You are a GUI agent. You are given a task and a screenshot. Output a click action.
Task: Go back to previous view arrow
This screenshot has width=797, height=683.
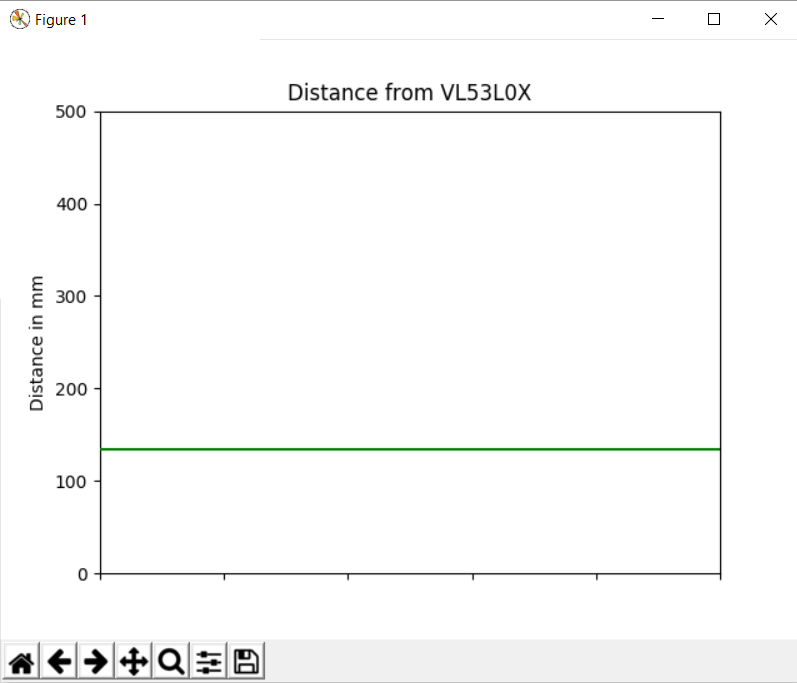pos(59,661)
